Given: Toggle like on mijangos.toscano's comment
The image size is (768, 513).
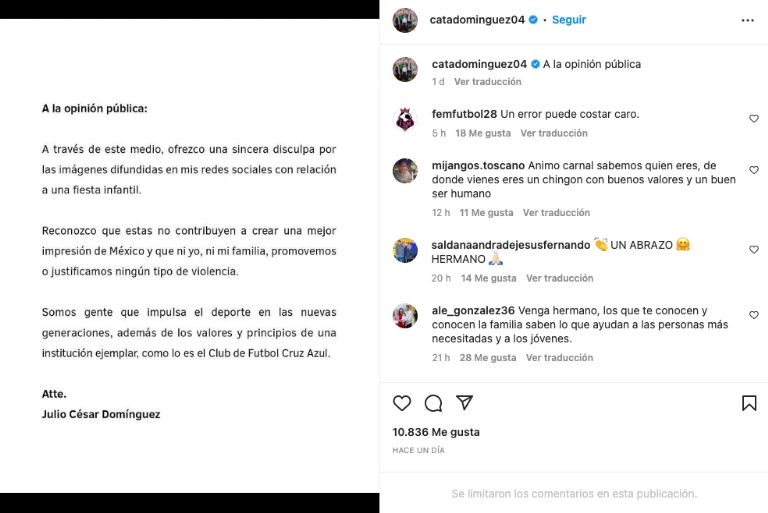Looking at the screenshot, I should click(754, 170).
